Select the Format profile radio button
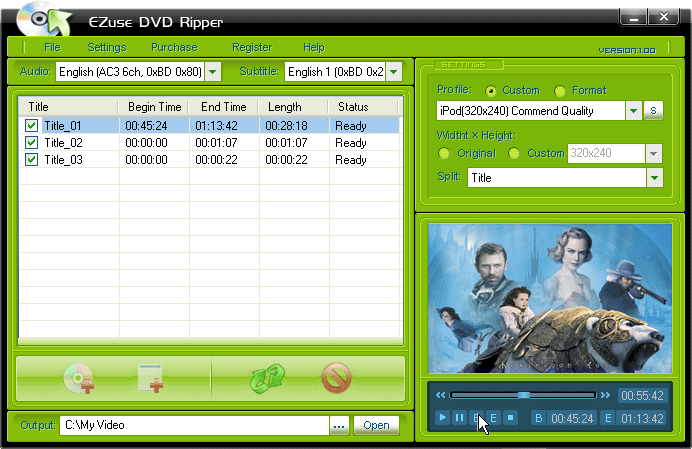 560,91
